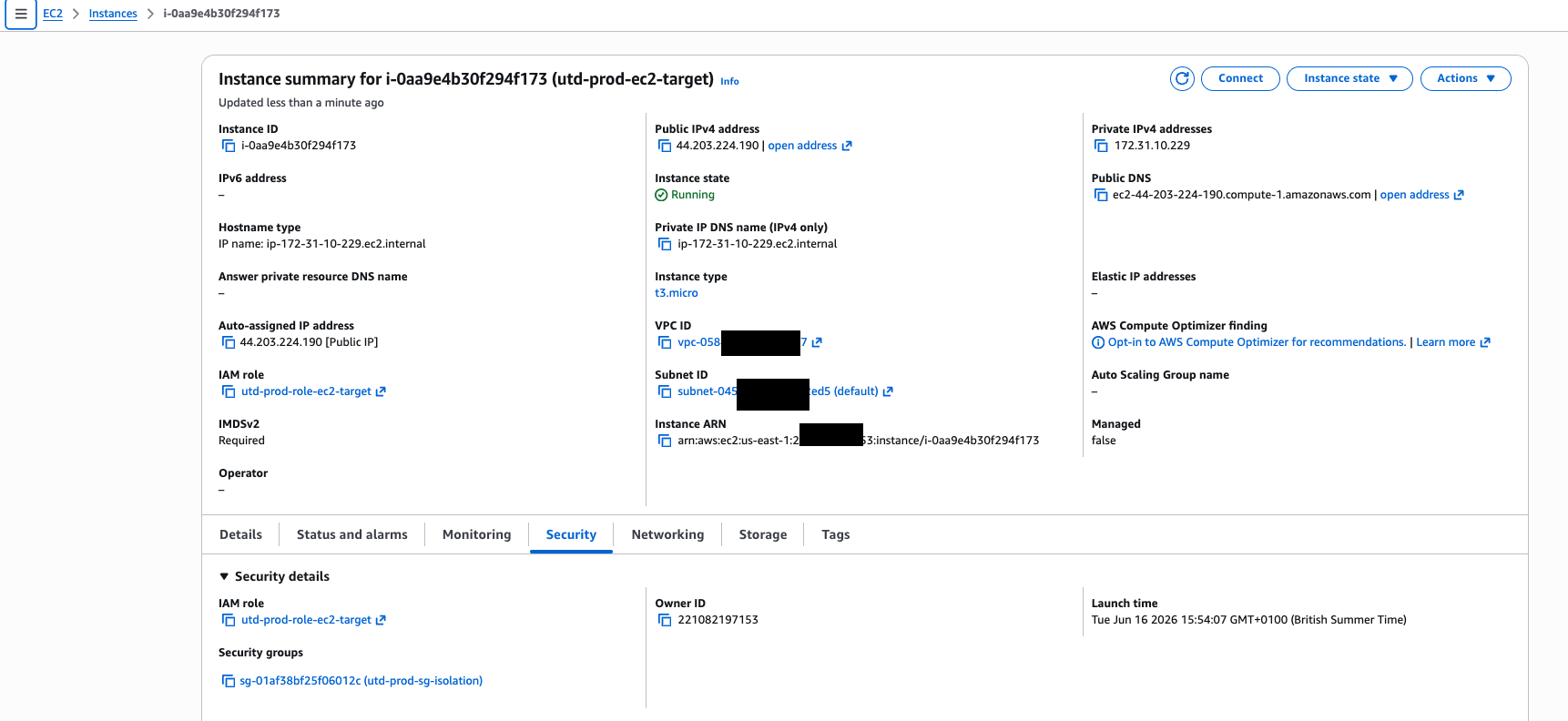Copy the VPC ID
Screen dimensions: 1568x721
(665, 342)
